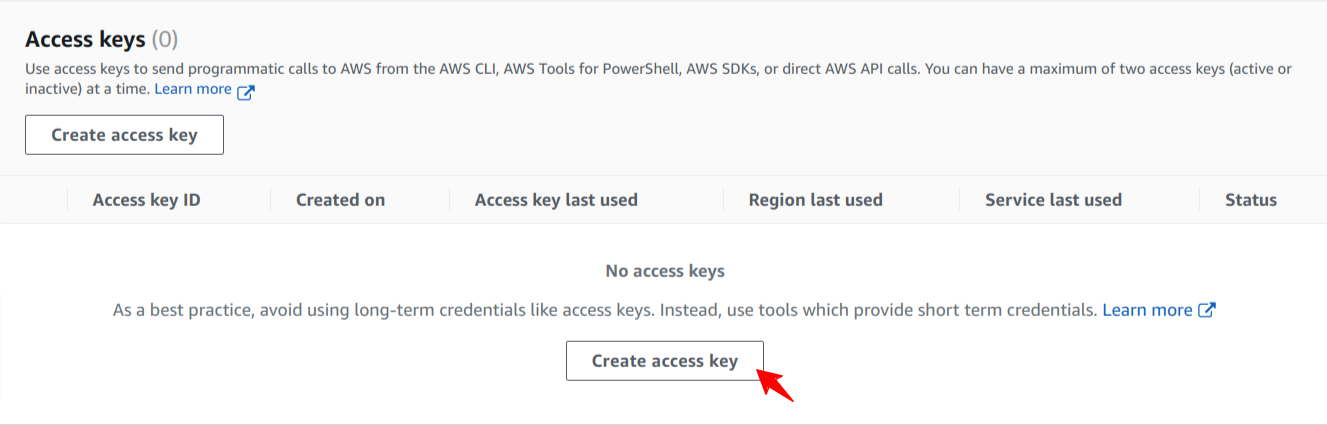Select the Access key last used column header

click(556, 200)
